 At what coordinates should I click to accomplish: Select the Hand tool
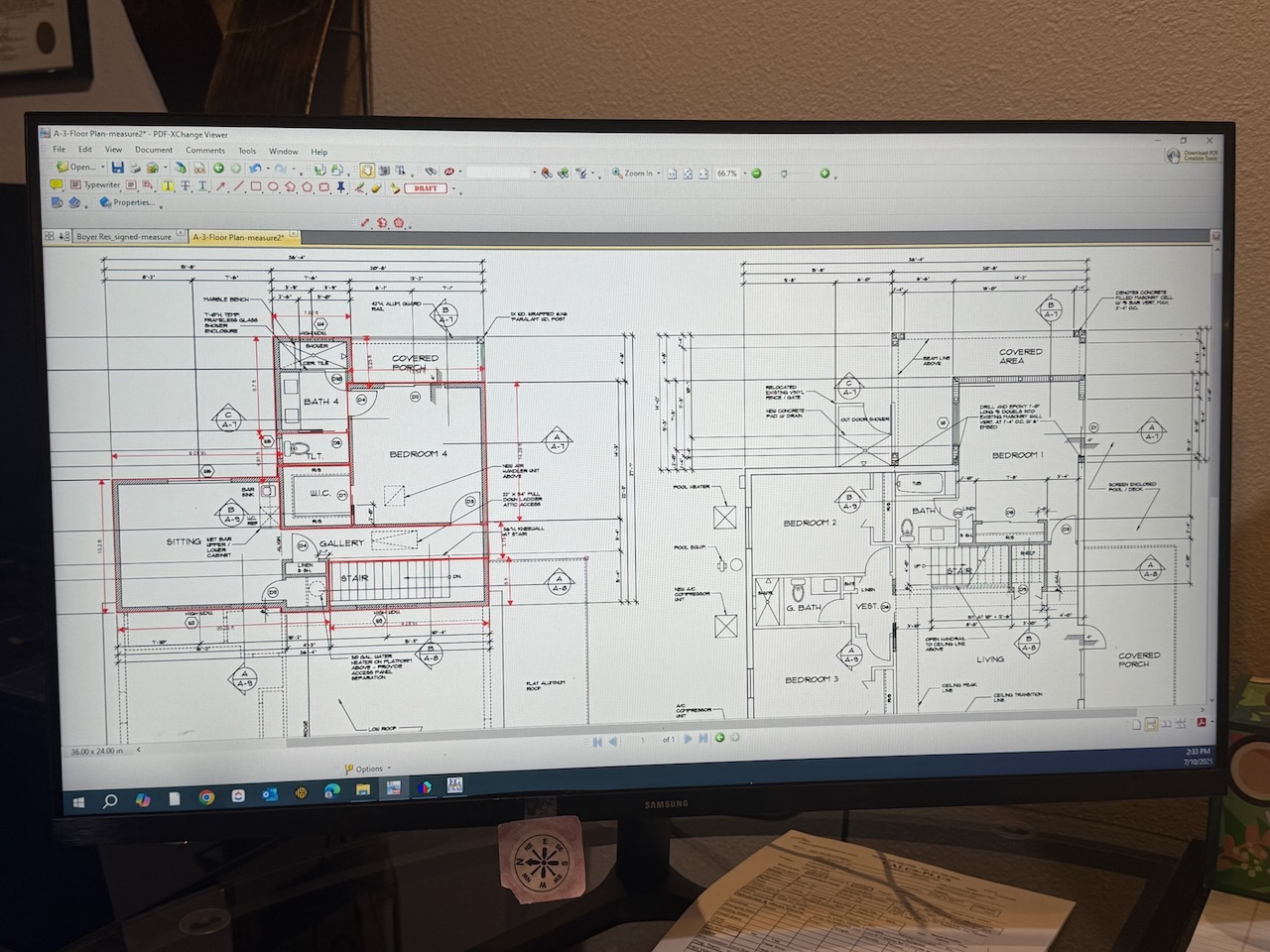368,171
